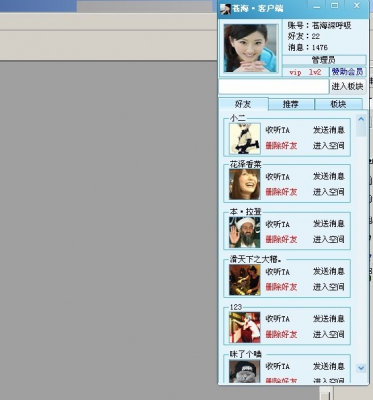The height and width of the screenshot is (400, 373).
Task: Click 发送消息 for friend 小二
Action: coord(328,130)
